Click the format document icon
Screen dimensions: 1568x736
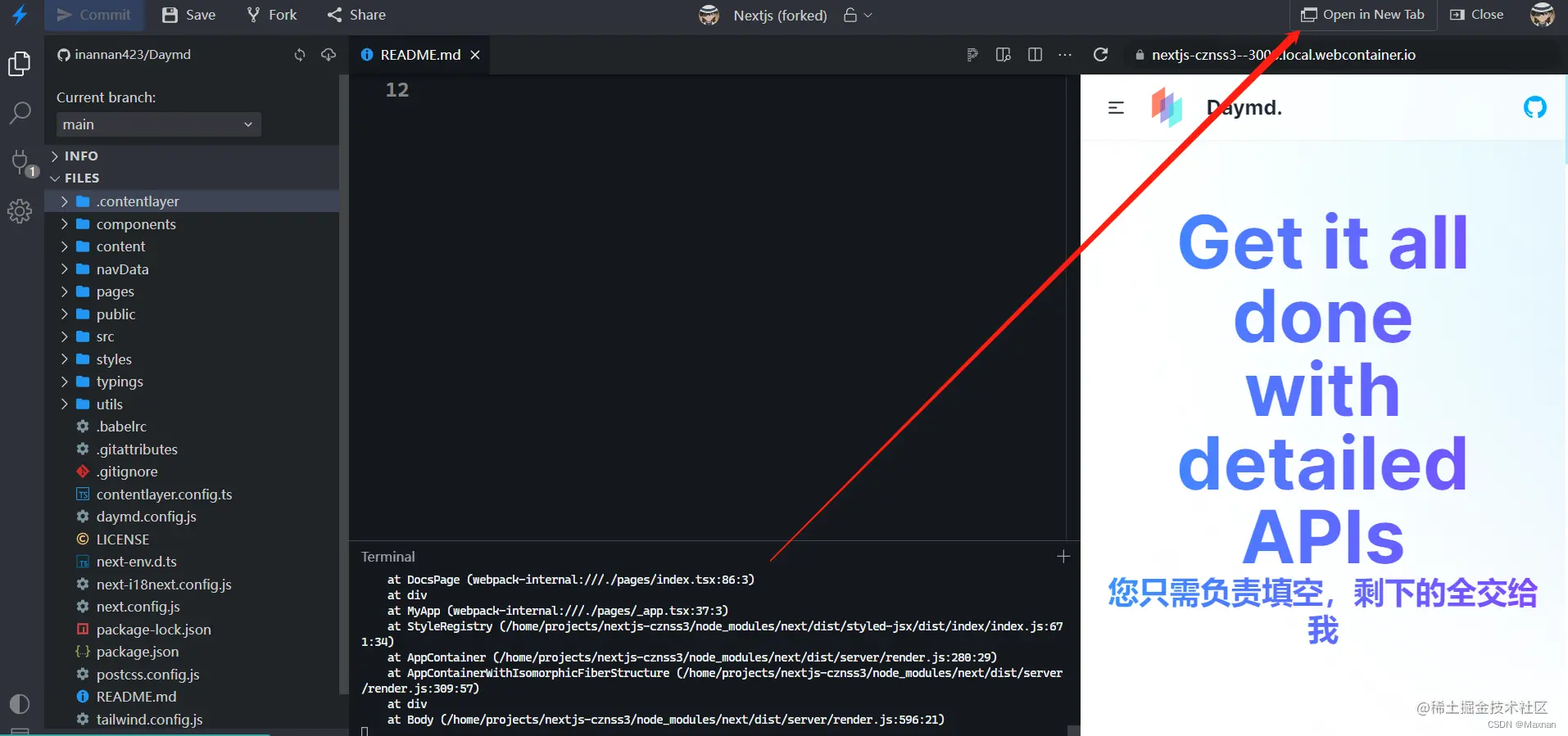972,55
